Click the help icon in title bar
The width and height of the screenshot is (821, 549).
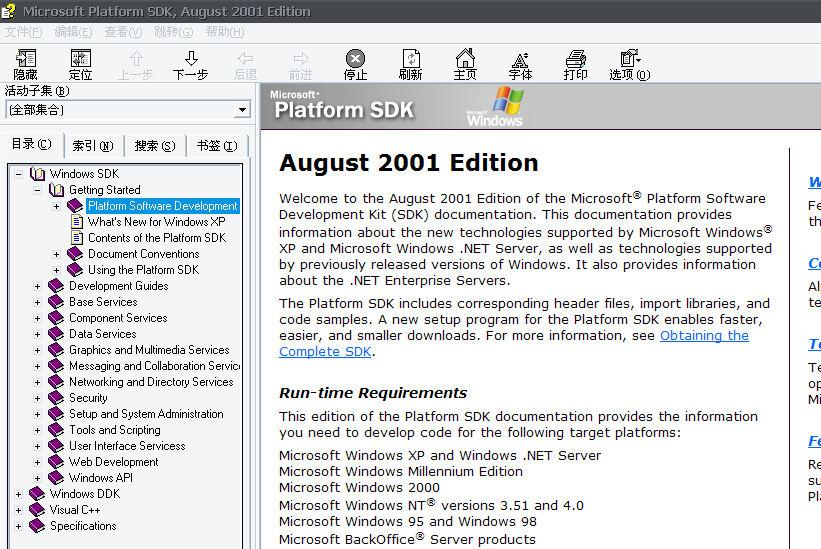[x=8, y=11]
